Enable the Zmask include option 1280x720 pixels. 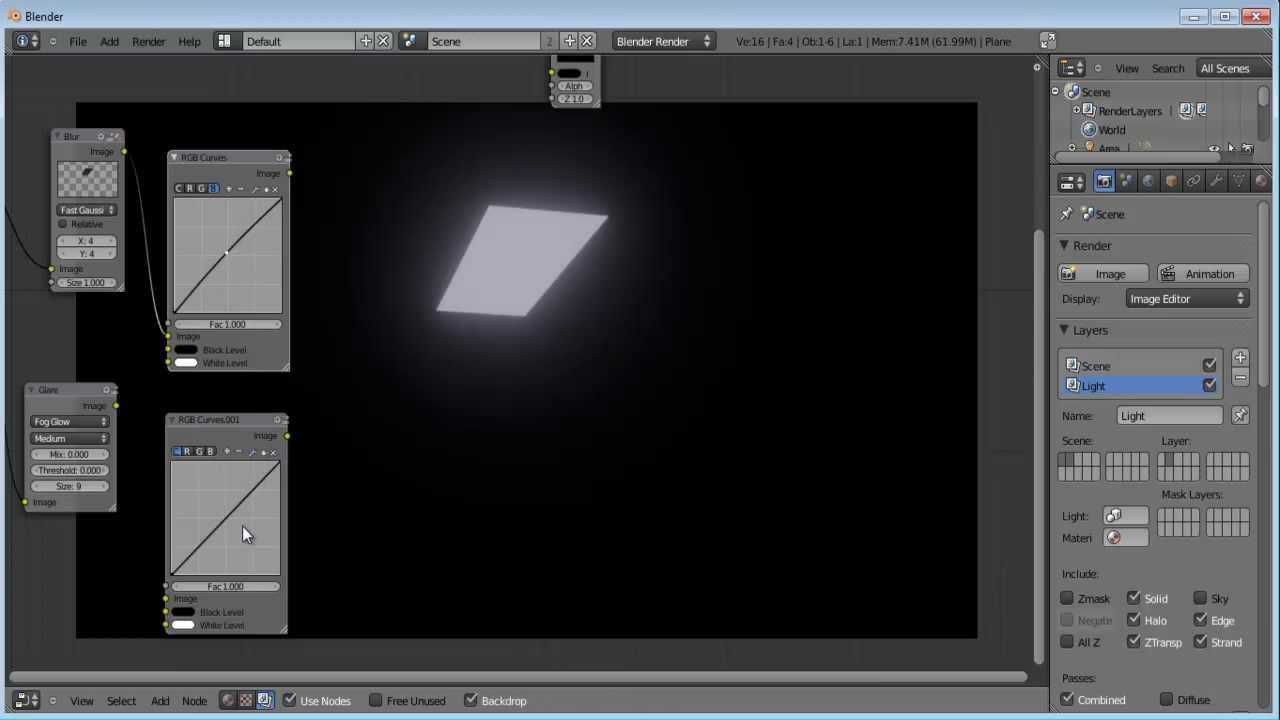1067,598
